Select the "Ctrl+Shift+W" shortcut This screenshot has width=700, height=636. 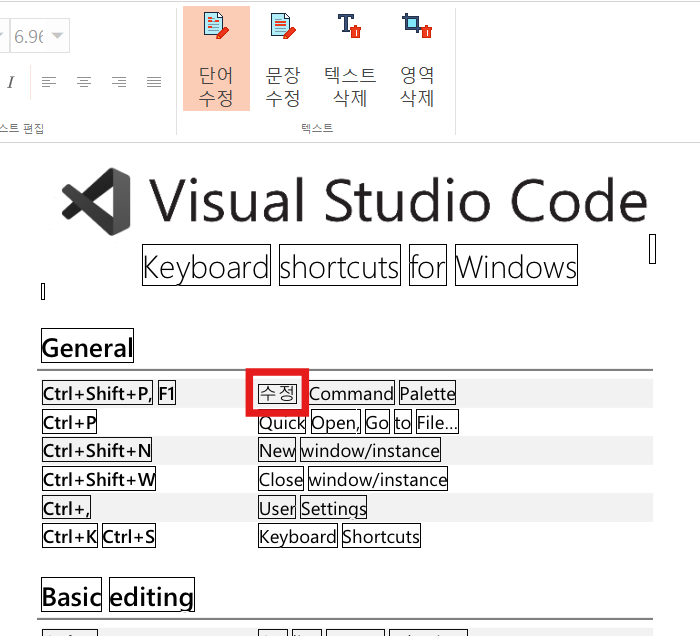click(99, 478)
